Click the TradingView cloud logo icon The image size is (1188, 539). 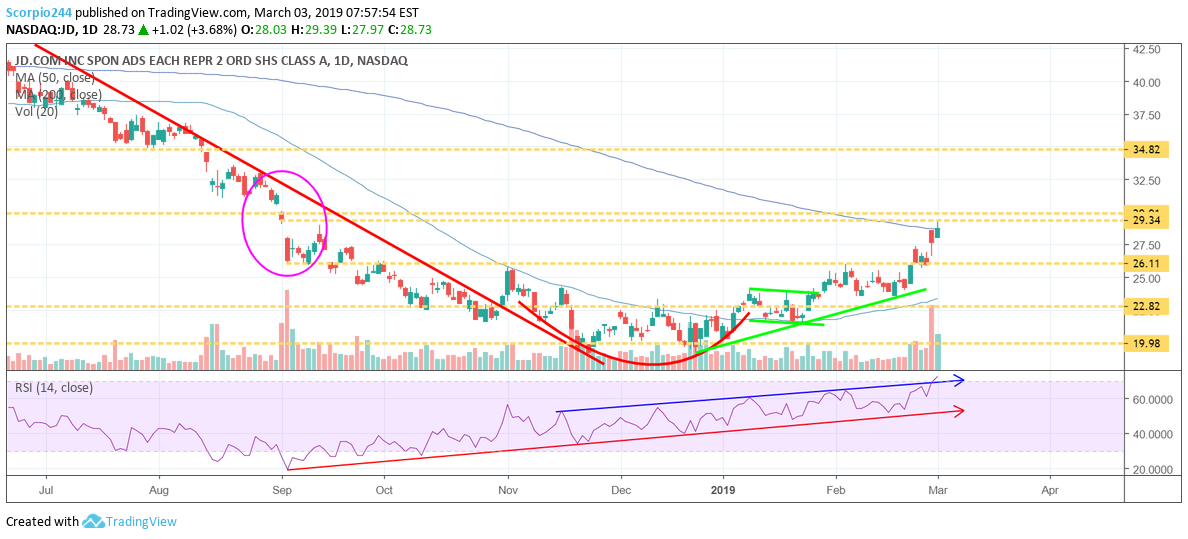pos(93,522)
